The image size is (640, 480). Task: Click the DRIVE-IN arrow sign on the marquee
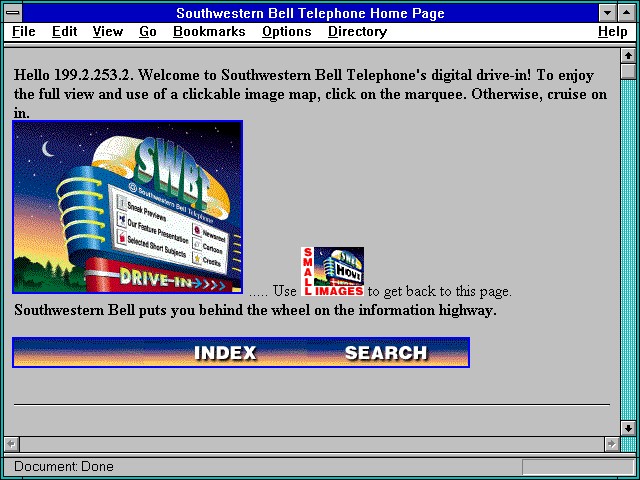click(171, 281)
